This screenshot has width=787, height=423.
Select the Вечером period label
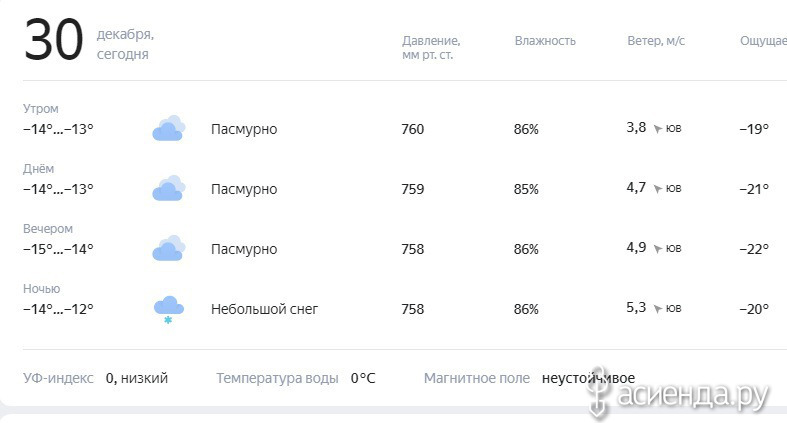48,228
